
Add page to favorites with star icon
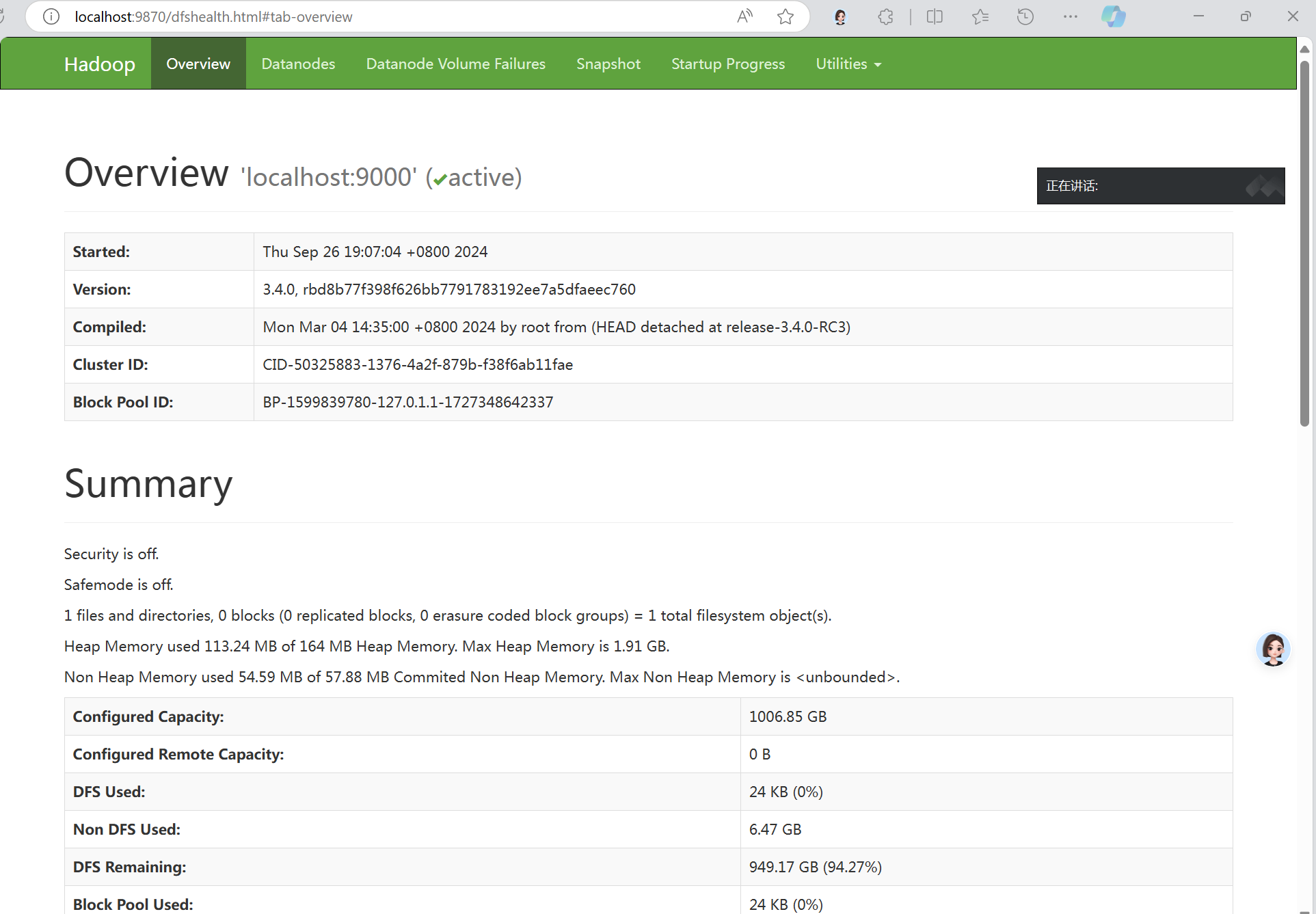785,16
